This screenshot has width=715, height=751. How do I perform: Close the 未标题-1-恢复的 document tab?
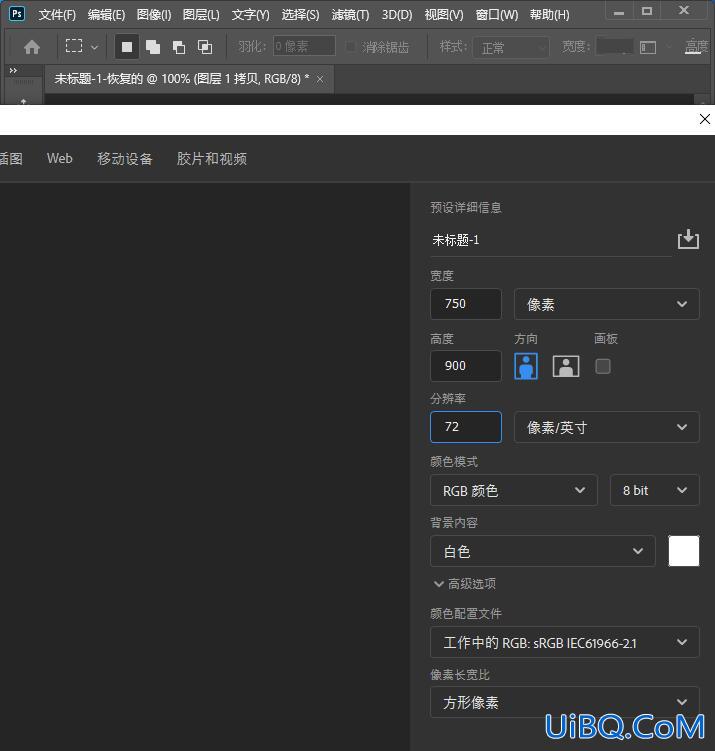click(320, 79)
